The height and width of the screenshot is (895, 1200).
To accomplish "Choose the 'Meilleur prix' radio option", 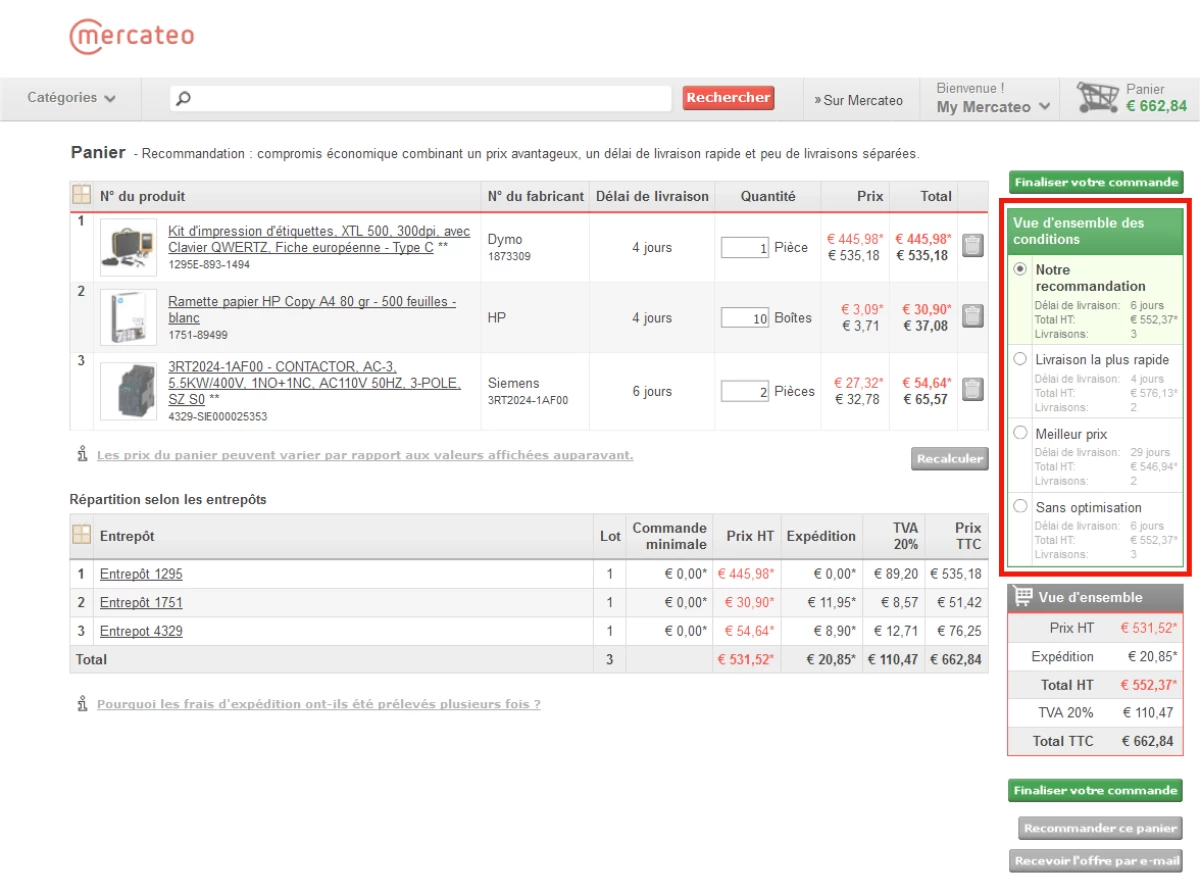I will tap(1020, 434).
